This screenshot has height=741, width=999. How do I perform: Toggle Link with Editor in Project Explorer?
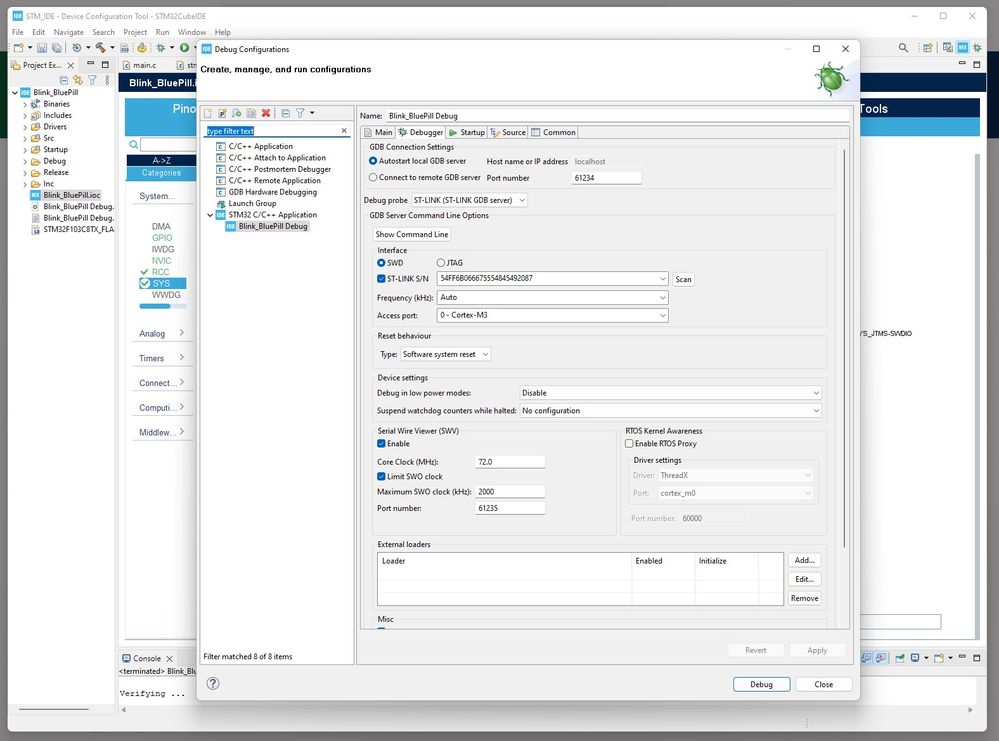pos(78,80)
